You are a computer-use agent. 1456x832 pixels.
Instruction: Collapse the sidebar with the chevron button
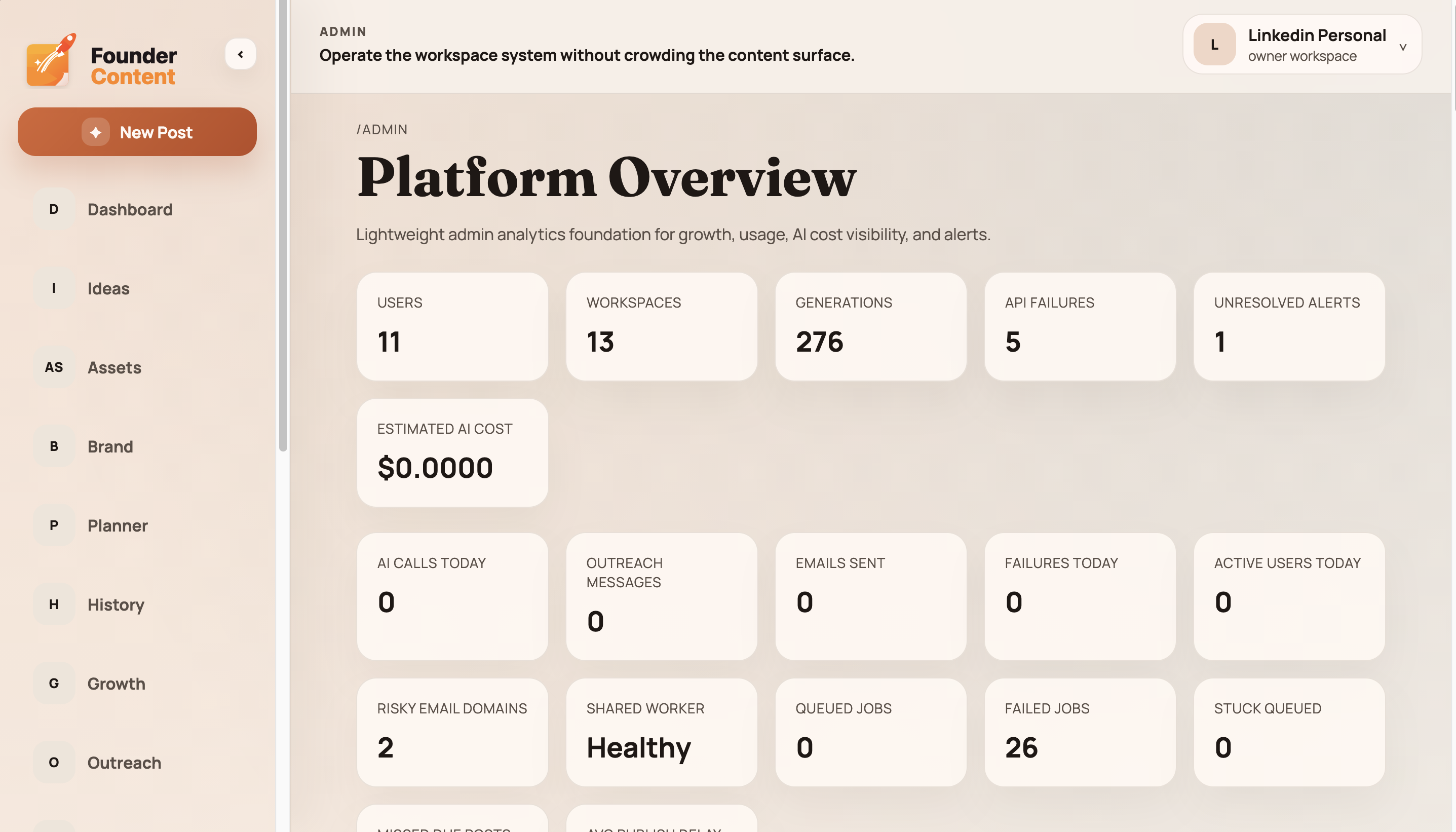coord(241,54)
